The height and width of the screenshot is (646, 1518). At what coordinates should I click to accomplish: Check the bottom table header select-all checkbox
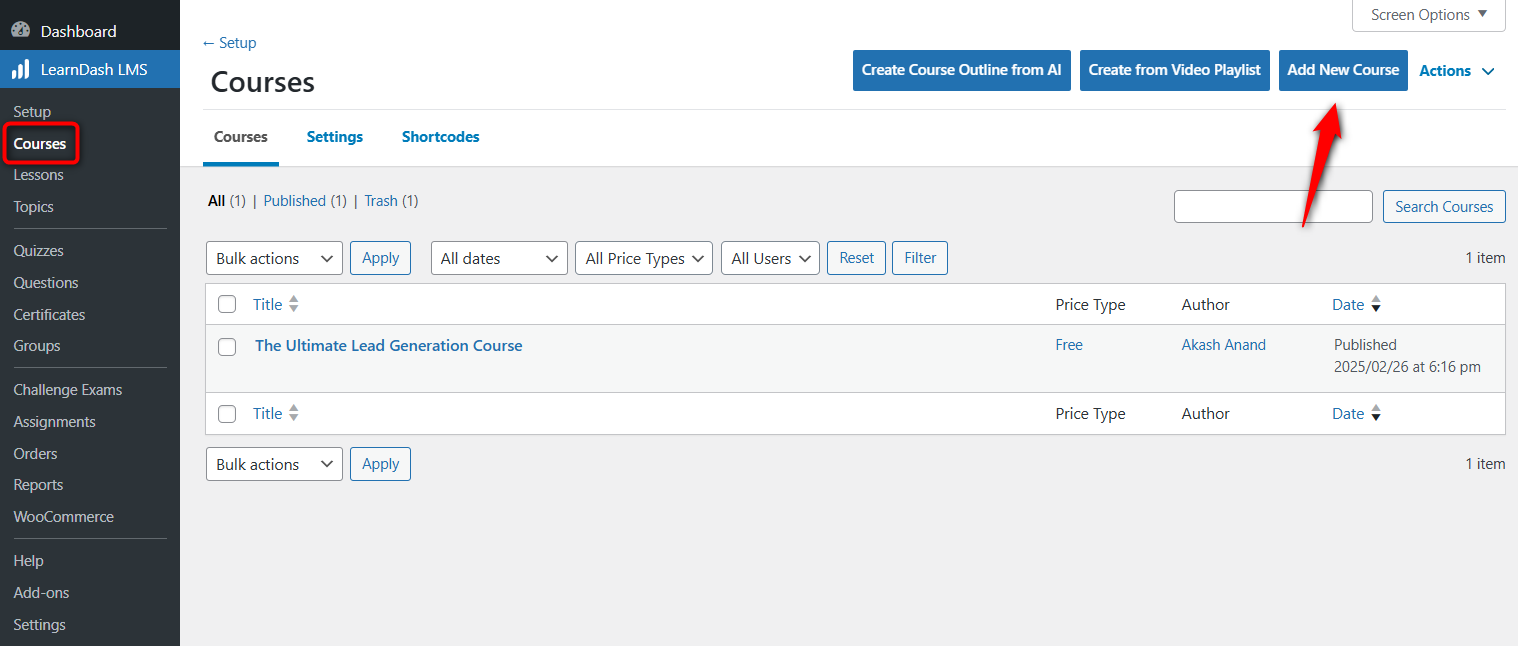[x=227, y=413]
